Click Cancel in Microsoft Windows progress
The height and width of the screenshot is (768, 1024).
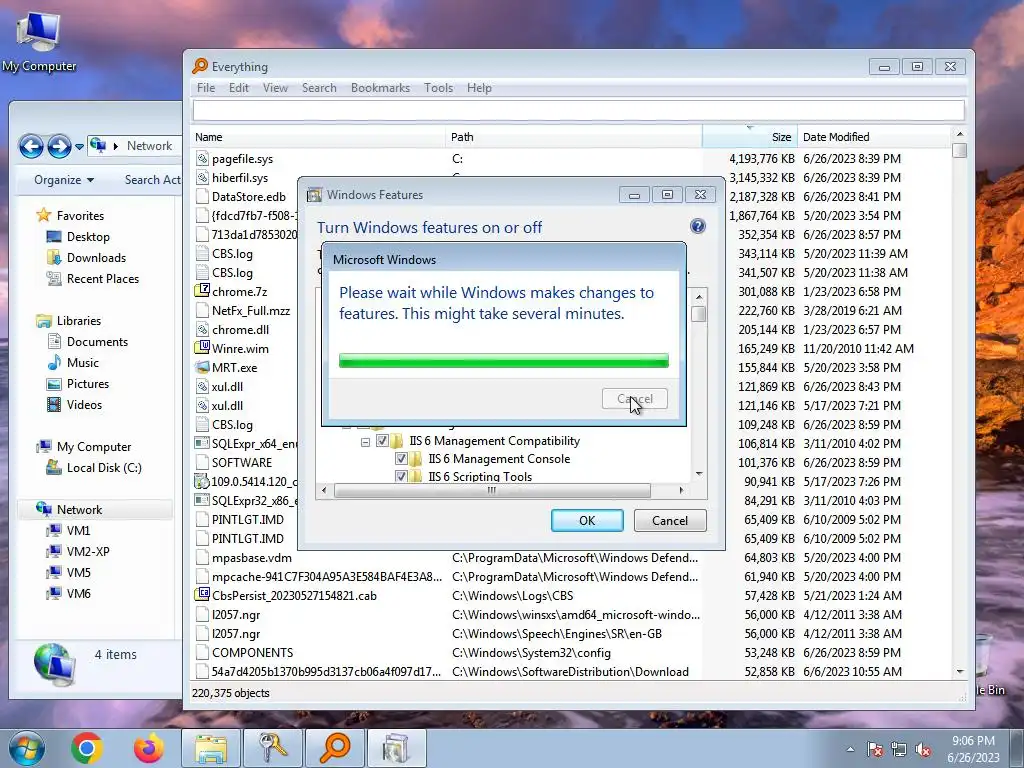click(635, 398)
